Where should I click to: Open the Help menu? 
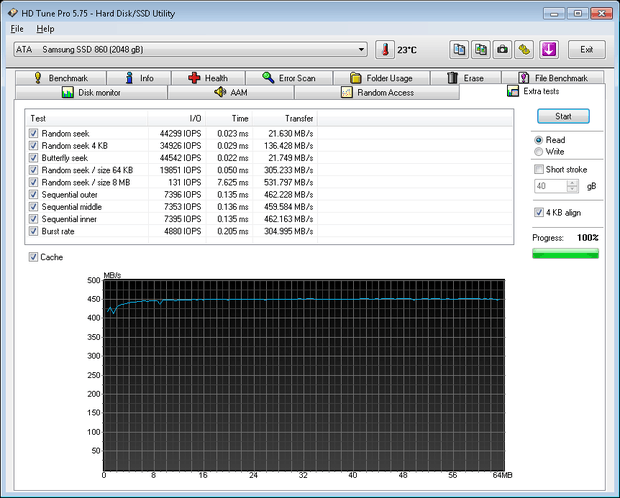tap(45, 29)
